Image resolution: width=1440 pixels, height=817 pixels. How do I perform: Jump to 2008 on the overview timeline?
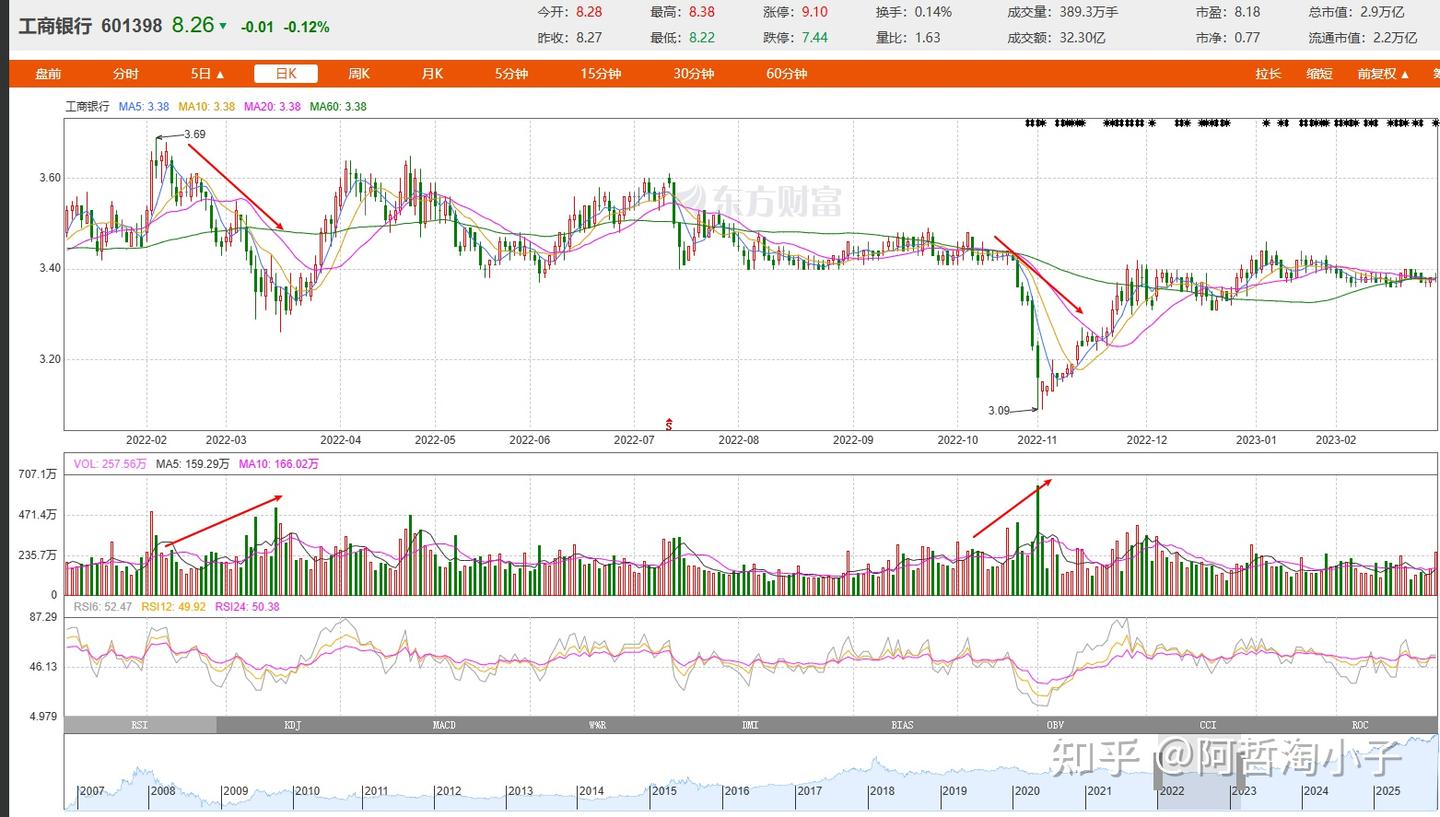pos(163,791)
